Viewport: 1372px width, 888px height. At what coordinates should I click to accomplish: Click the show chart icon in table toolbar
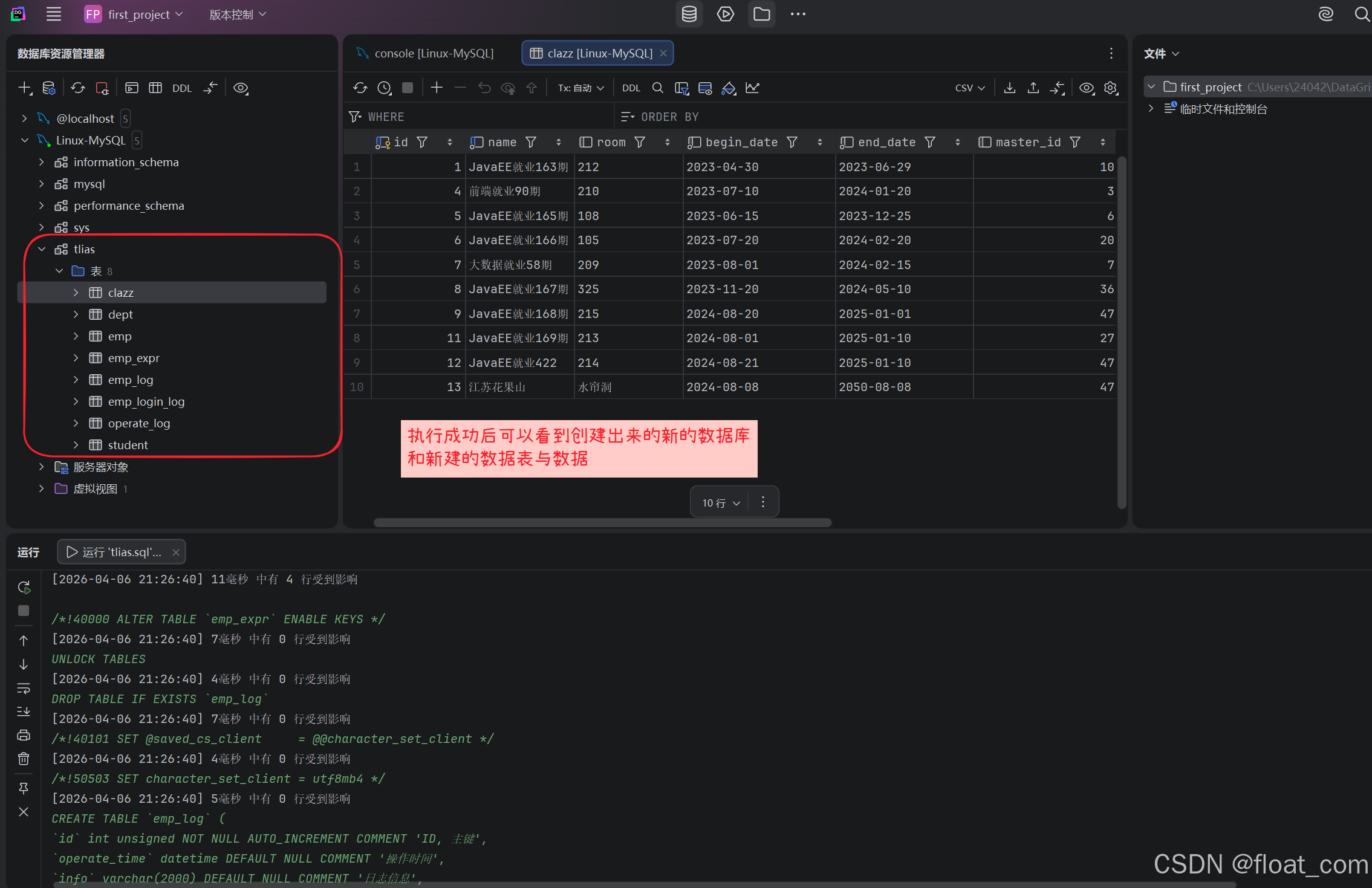tap(752, 88)
